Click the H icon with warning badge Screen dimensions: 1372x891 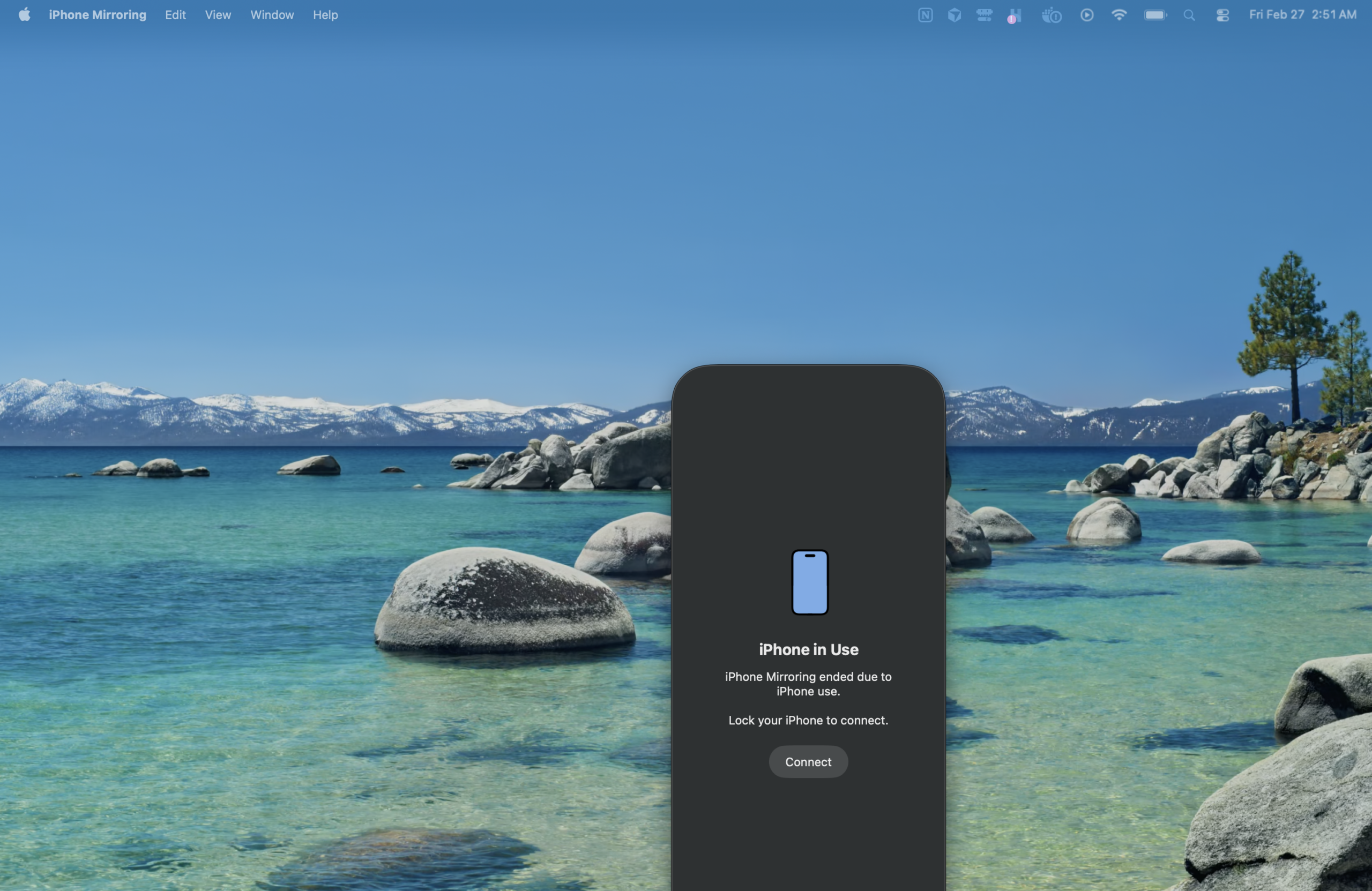pos(1015,16)
